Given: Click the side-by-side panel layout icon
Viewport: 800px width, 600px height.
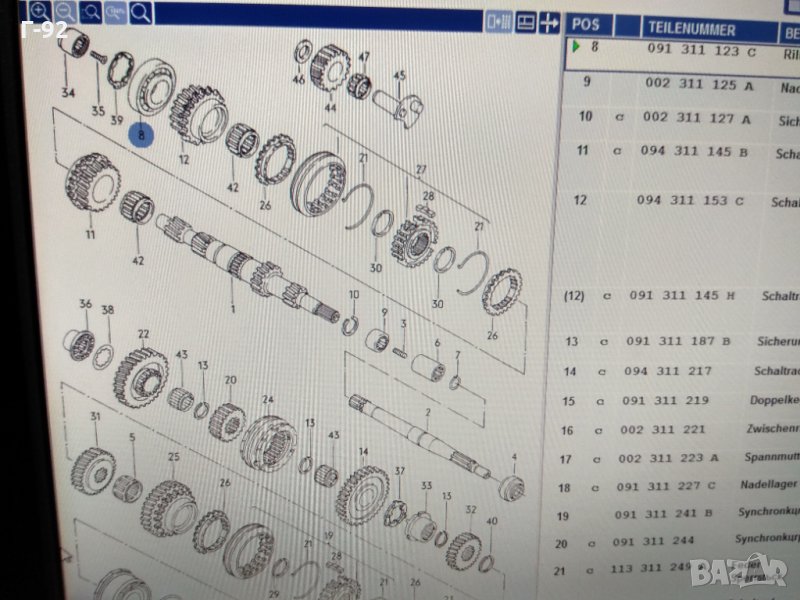Looking at the screenshot, I should tap(497, 21).
